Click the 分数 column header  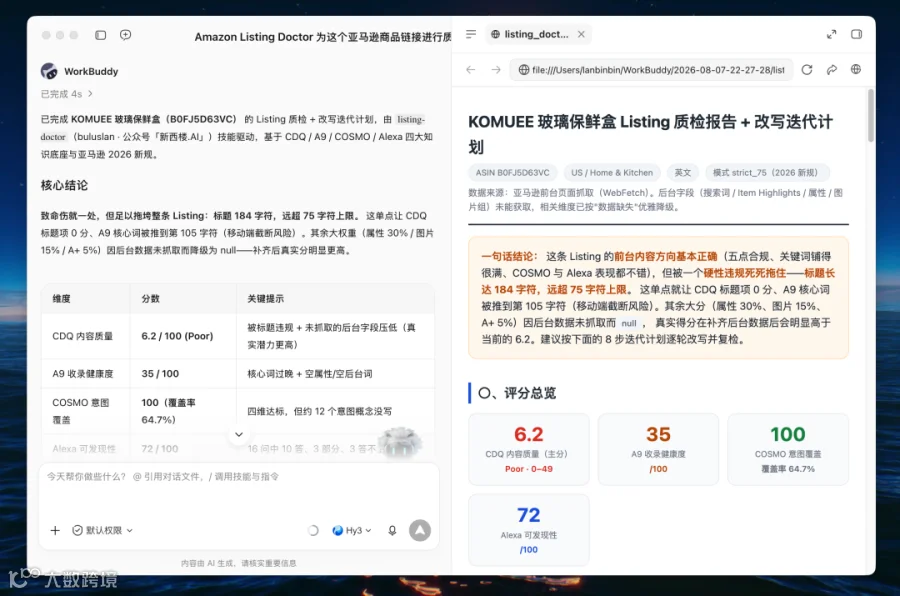tap(150, 299)
